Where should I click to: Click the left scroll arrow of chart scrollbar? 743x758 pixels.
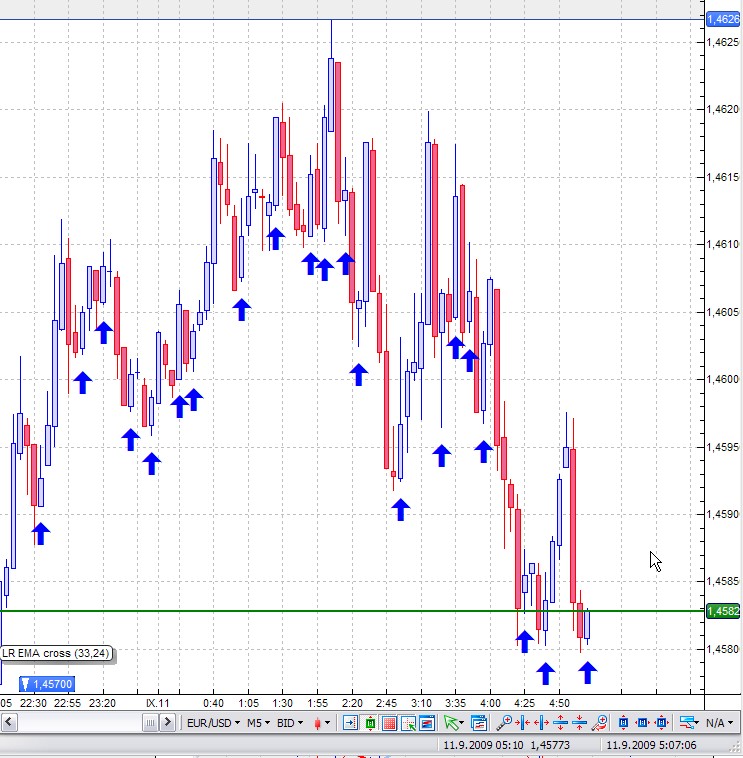point(149,722)
